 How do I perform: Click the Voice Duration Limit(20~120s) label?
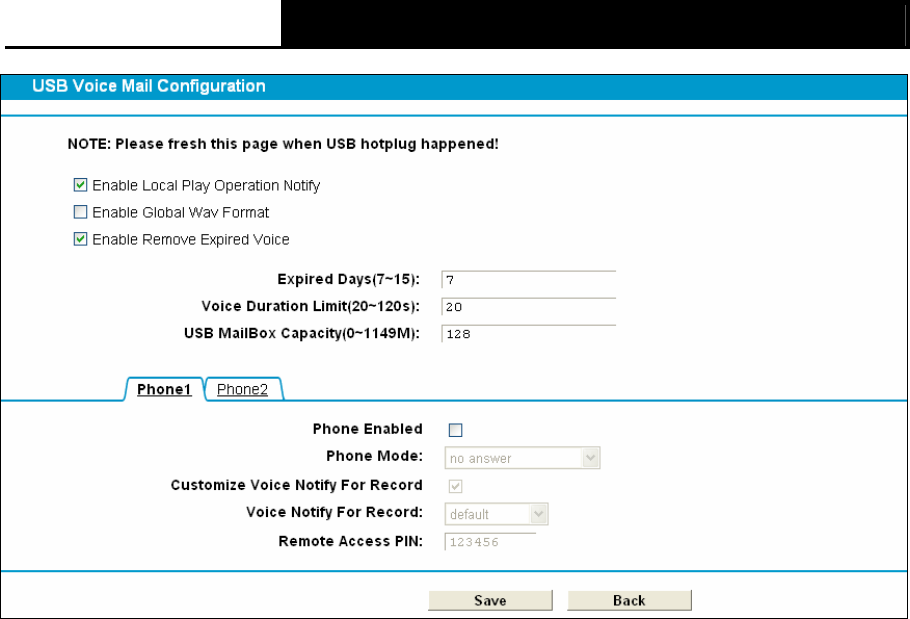[x=310, y=306]
